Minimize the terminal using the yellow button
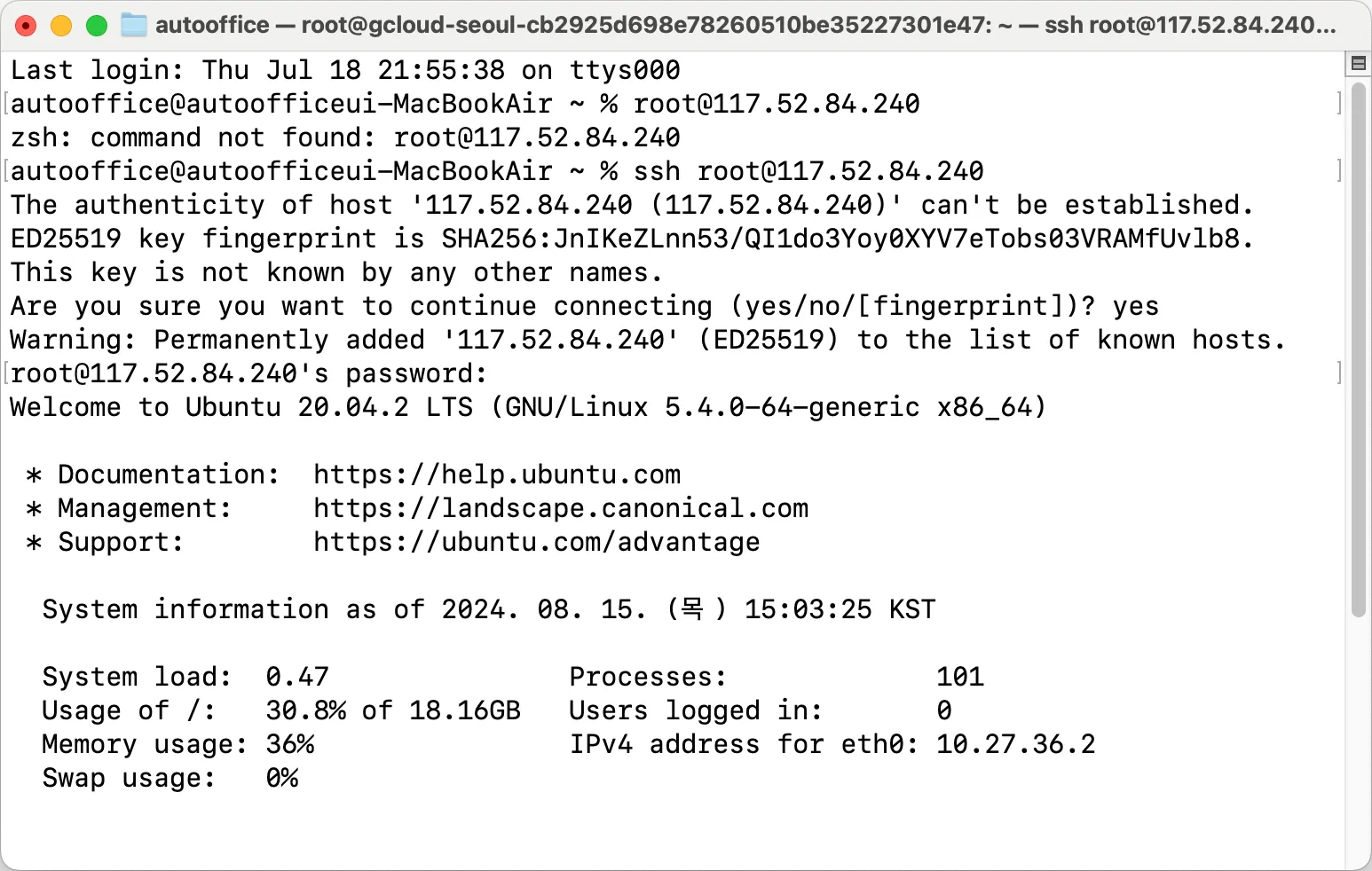 [61, 26]
